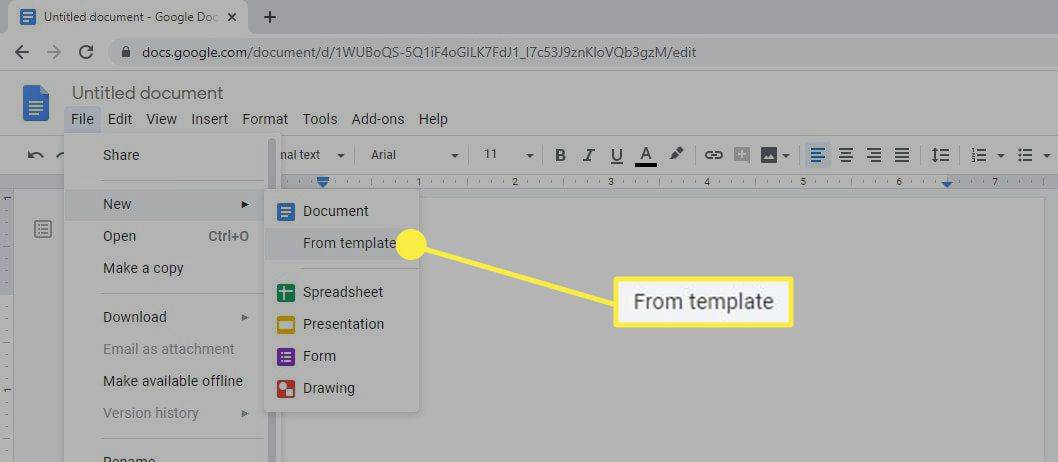Show the document outline icon
Viewport: 1058px width, 462px height.
[43, 229]
